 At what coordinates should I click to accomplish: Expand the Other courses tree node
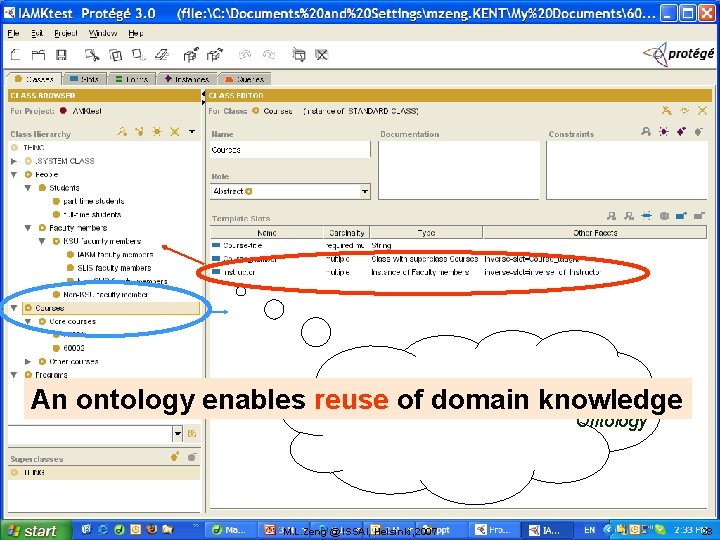[28, 361]
